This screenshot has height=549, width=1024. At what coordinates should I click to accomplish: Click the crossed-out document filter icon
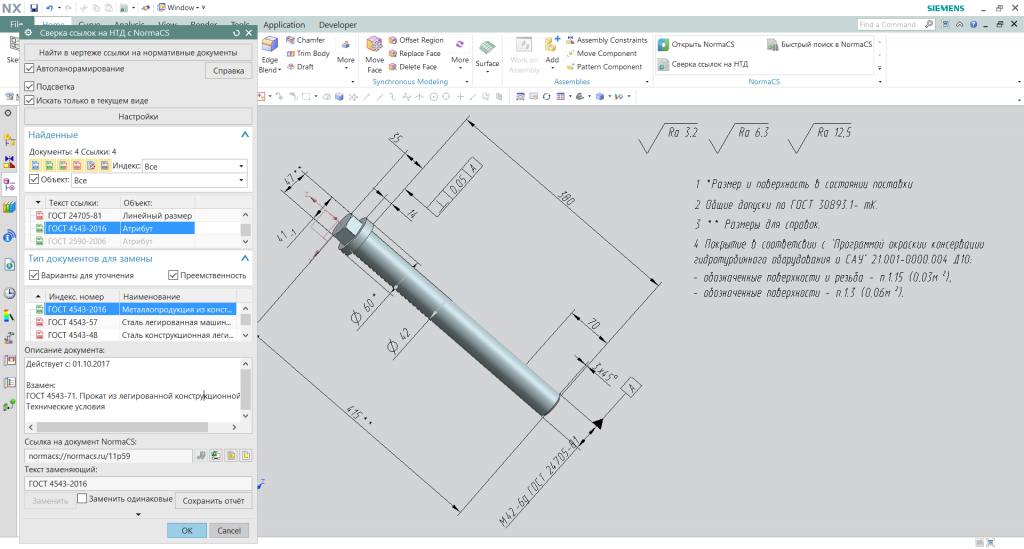click(91, 166)
